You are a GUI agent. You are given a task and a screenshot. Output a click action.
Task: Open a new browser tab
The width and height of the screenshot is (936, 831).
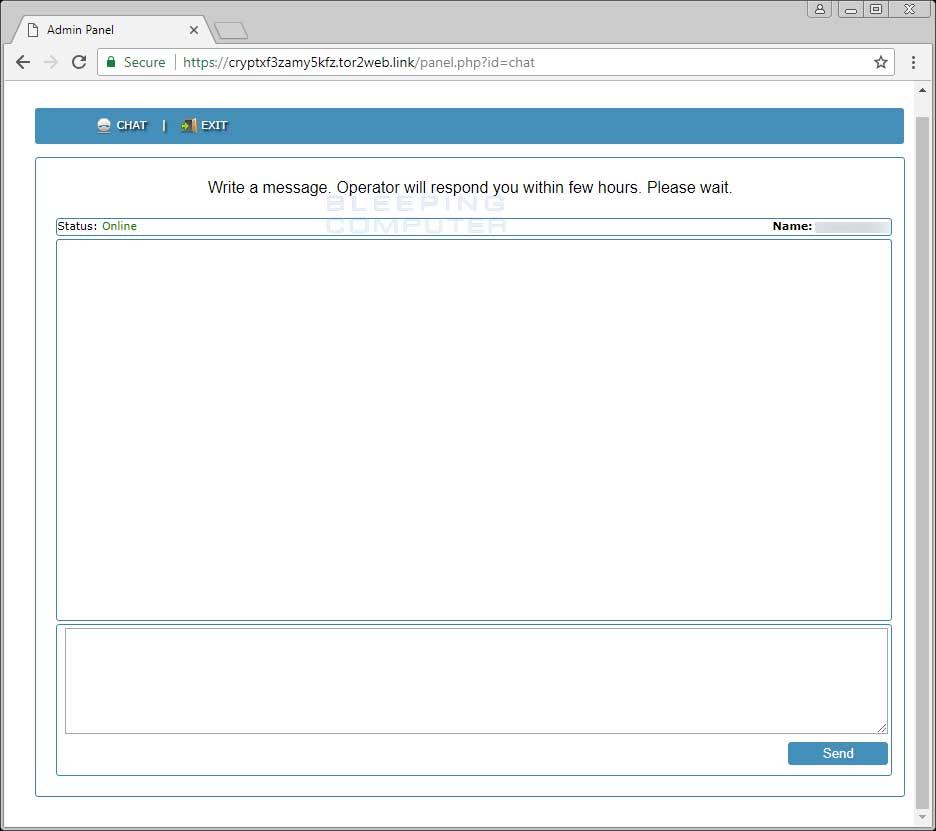click(231, 31)
